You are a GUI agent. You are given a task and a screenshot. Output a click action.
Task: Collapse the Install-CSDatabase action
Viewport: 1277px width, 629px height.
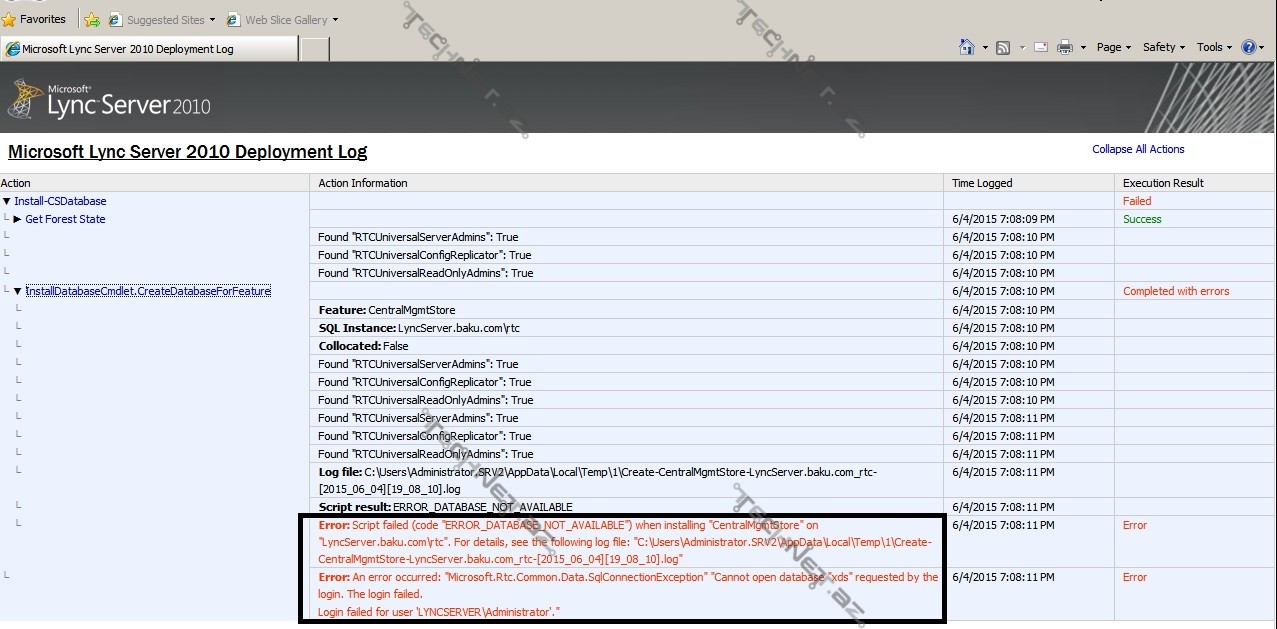[x=7, y=201]
